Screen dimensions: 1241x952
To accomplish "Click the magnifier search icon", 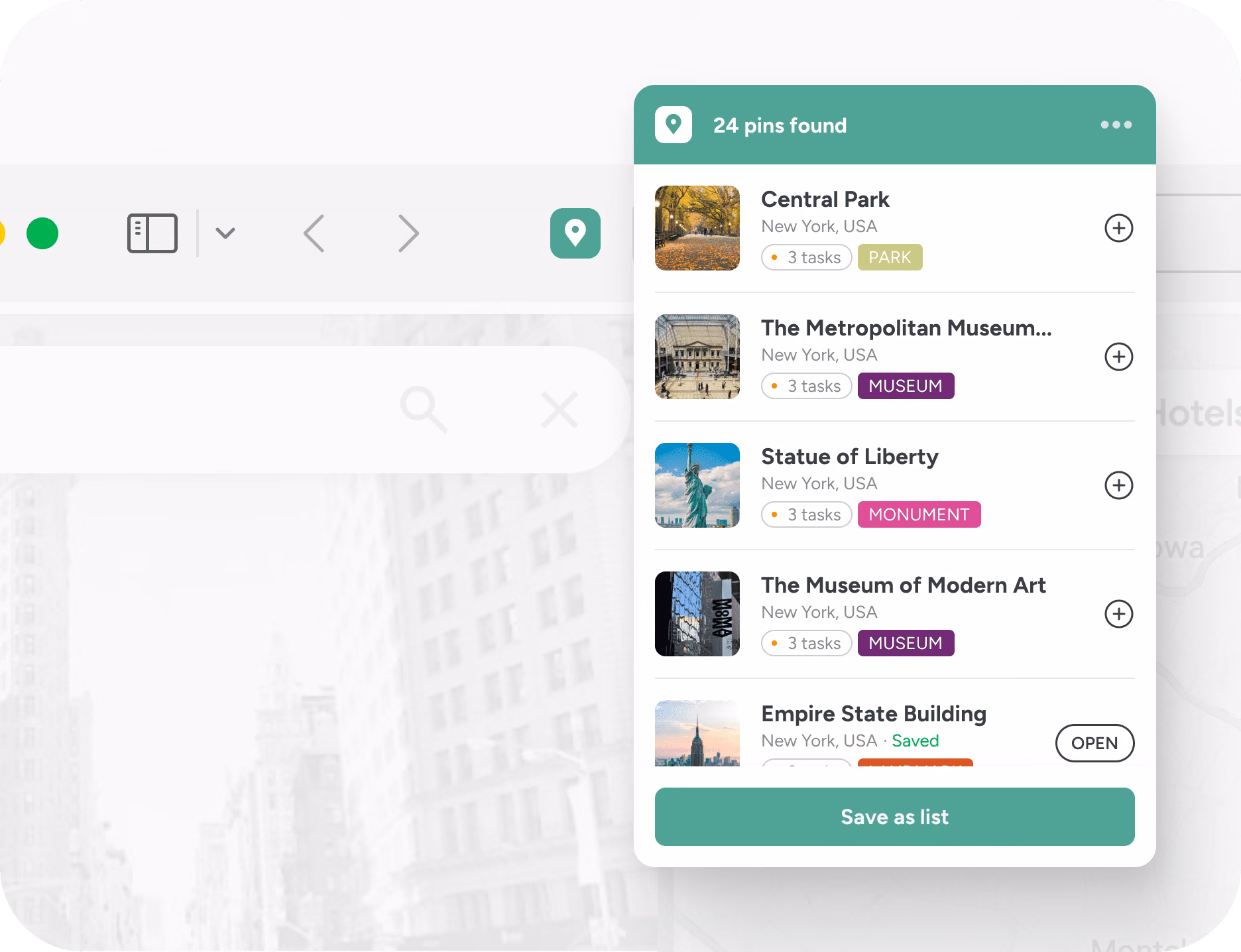I will click(424, 410).
